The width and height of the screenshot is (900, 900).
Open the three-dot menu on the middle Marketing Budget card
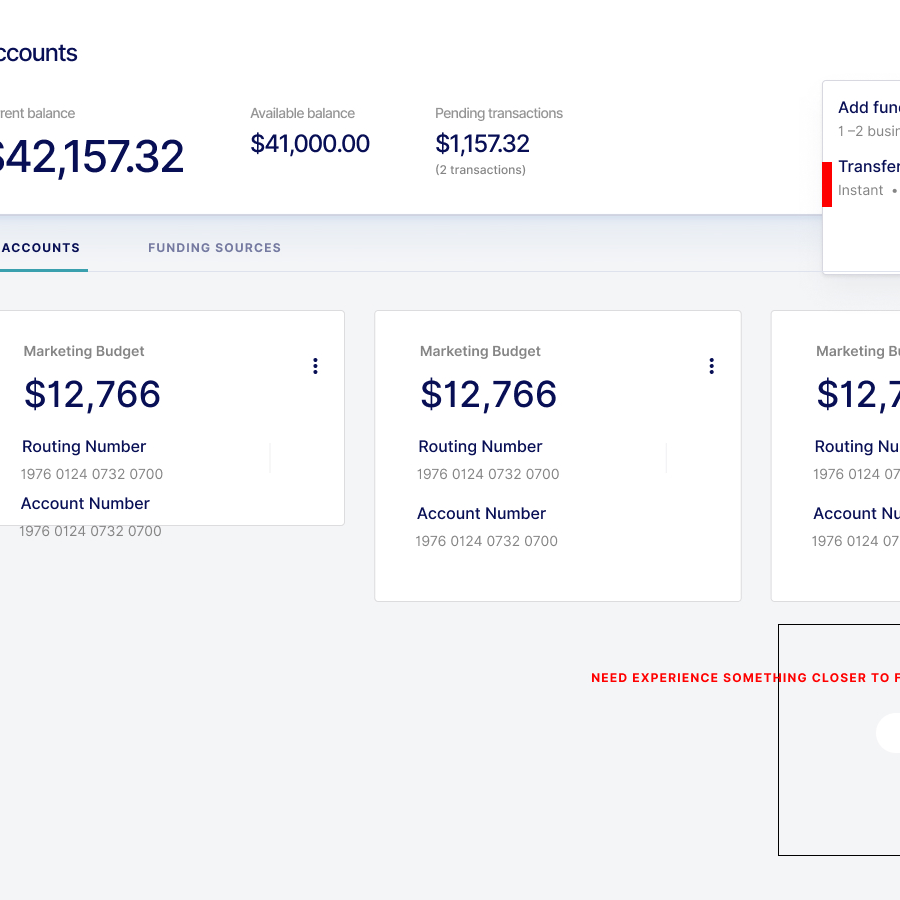click(712, 366)
